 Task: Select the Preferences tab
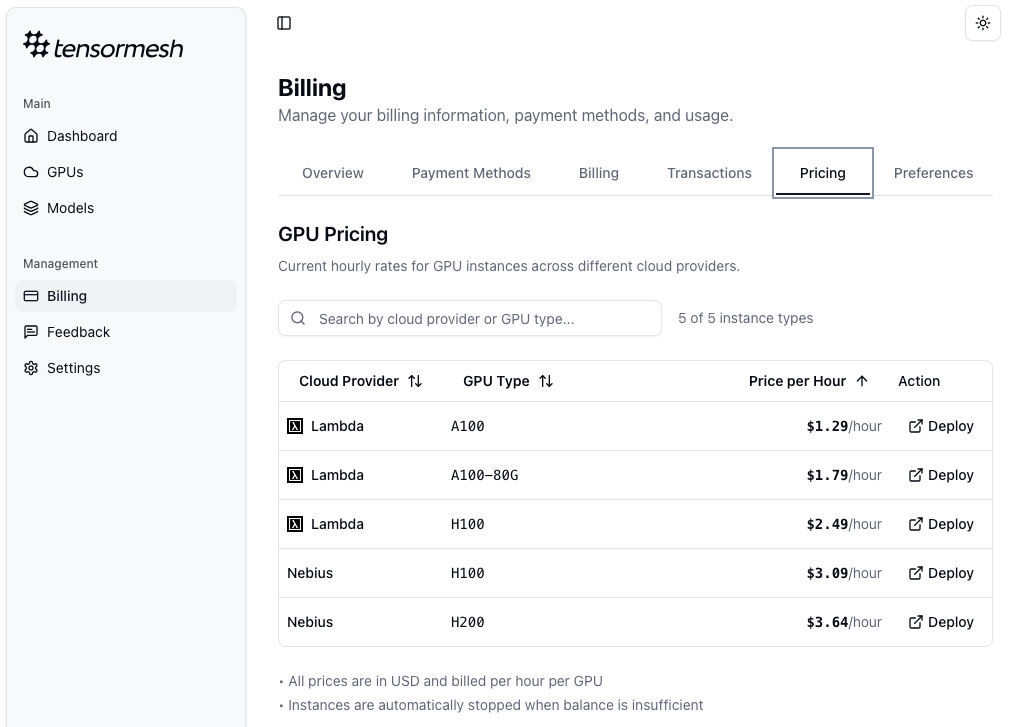(933, 173)
